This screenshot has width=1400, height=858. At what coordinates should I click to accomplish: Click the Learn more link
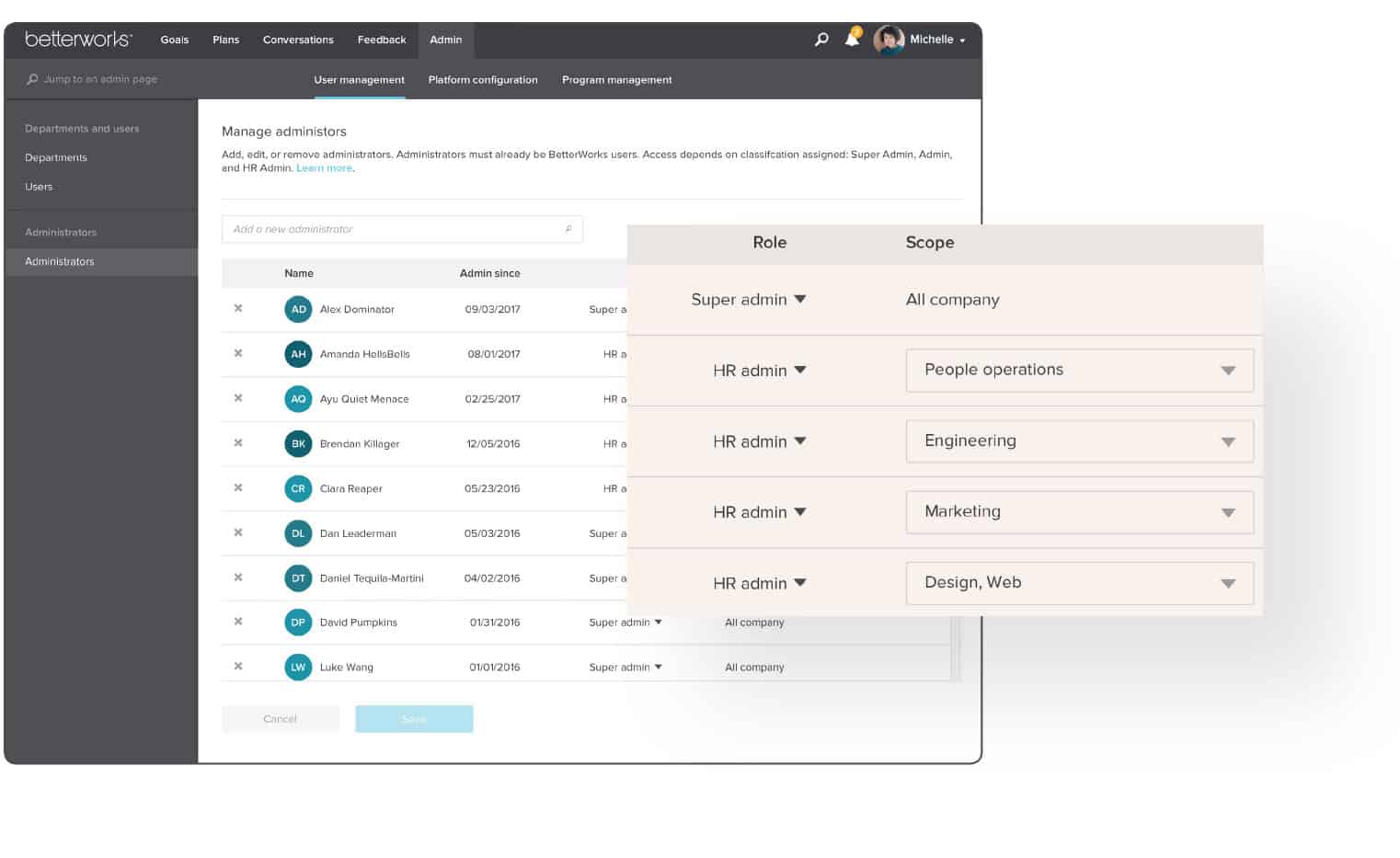coord(324,168)
